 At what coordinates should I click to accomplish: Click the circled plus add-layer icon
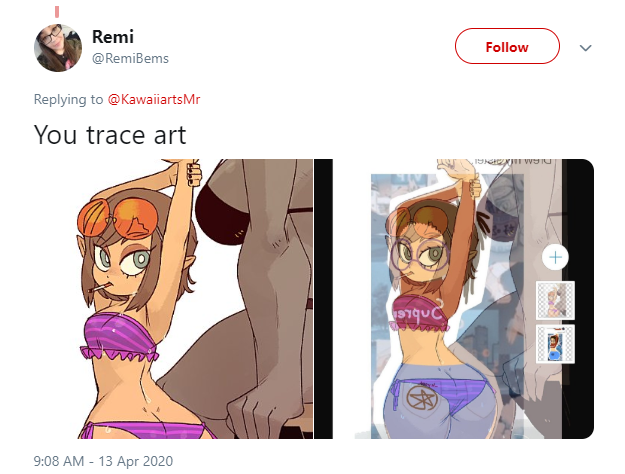[555, 257]
